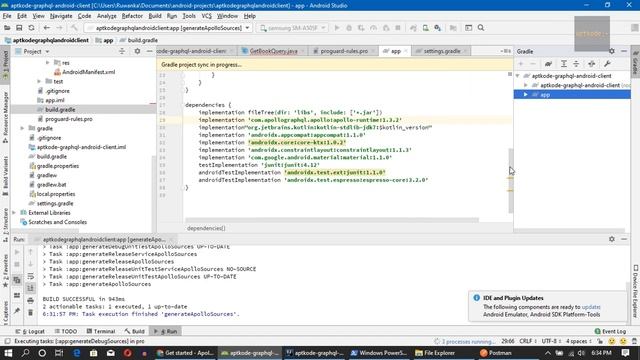The height and width of the screenshot is (360, 640).
Task: Select build.gradle in app module tree
Action: 60,110
